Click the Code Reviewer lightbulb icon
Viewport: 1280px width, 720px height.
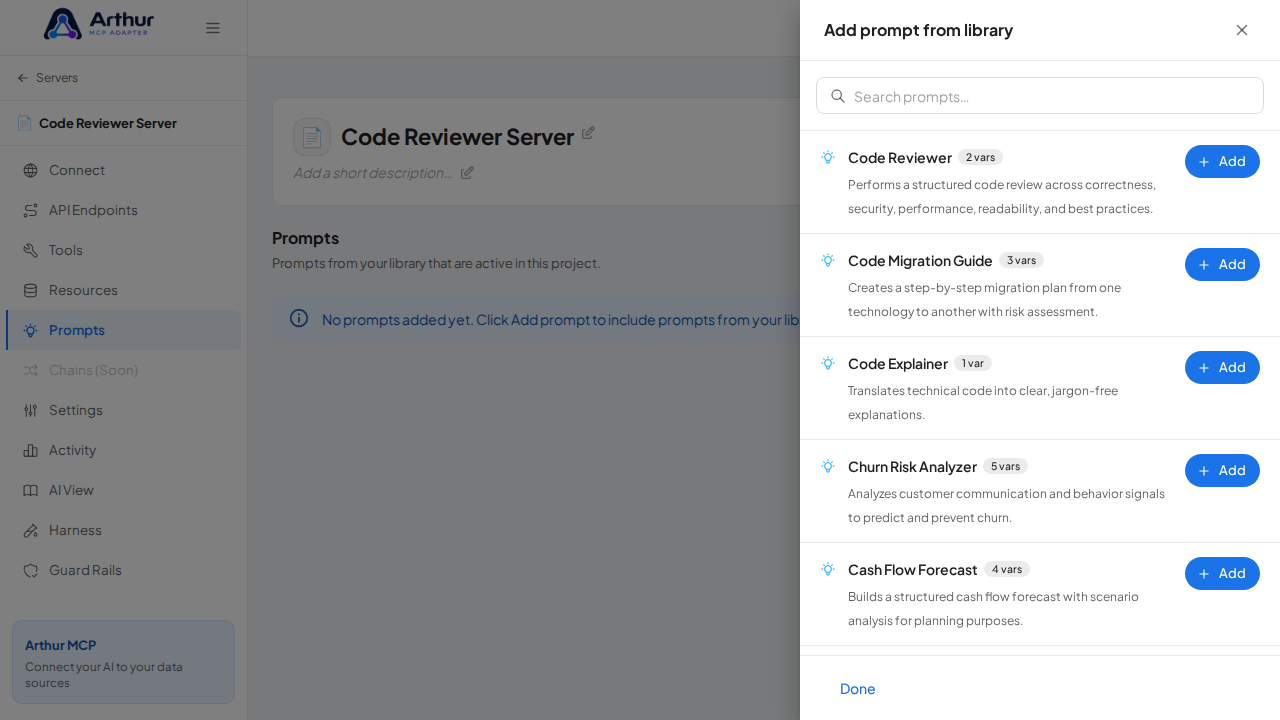click(828, 157)
